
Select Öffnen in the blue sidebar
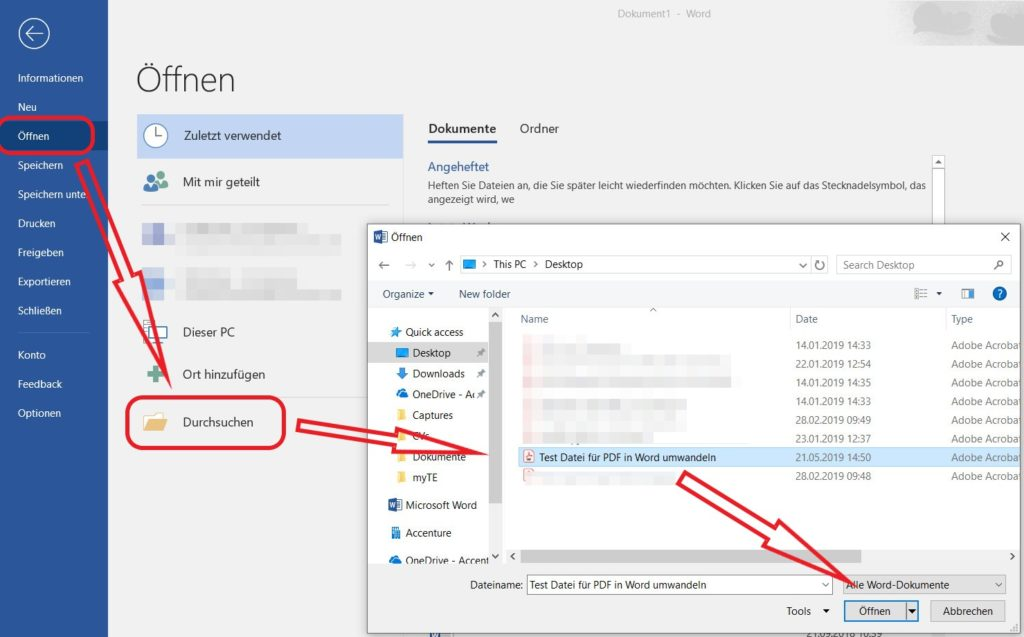tap(33, 136)
